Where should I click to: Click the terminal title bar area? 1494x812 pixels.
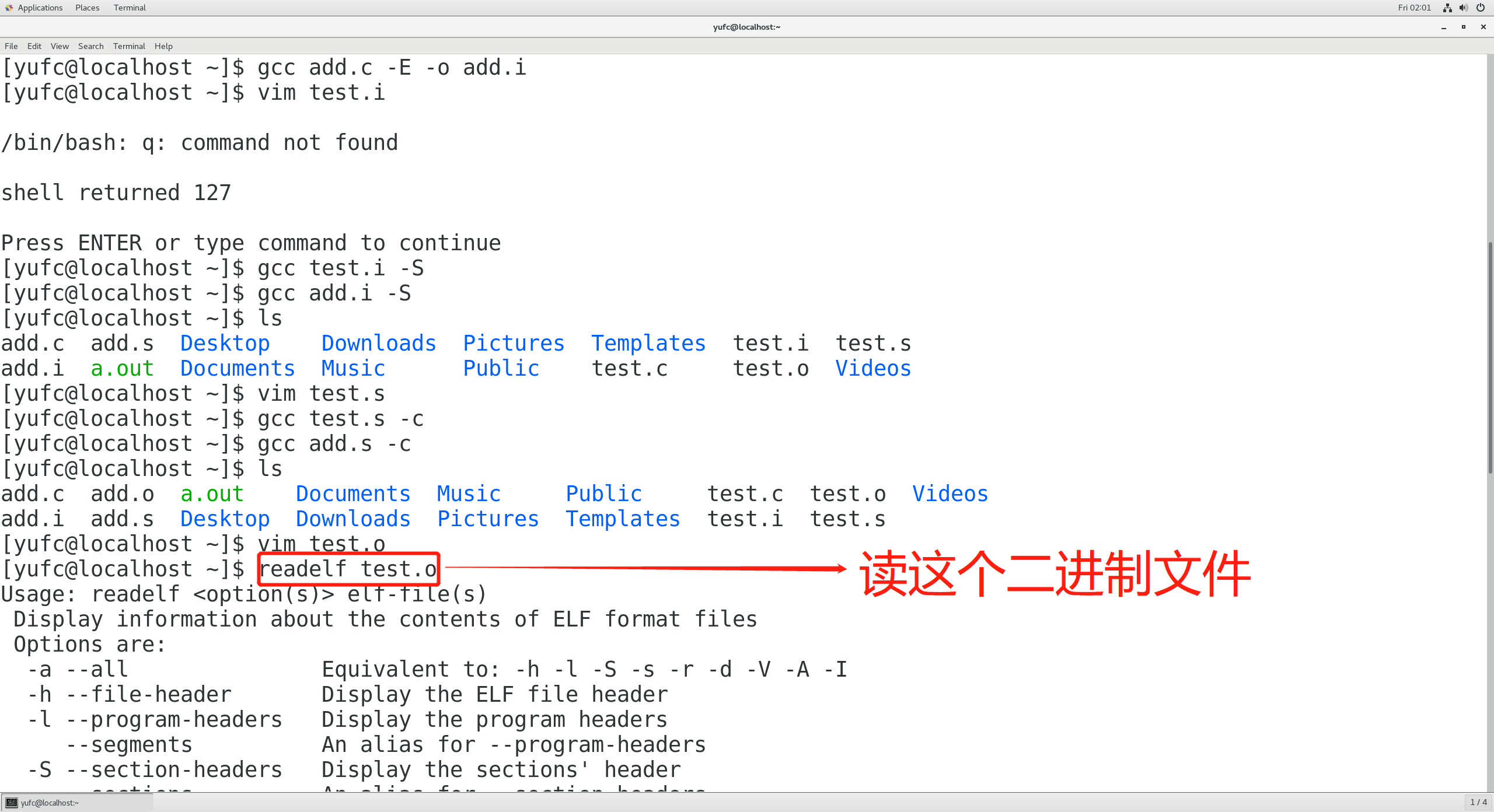tap(746, 27)
